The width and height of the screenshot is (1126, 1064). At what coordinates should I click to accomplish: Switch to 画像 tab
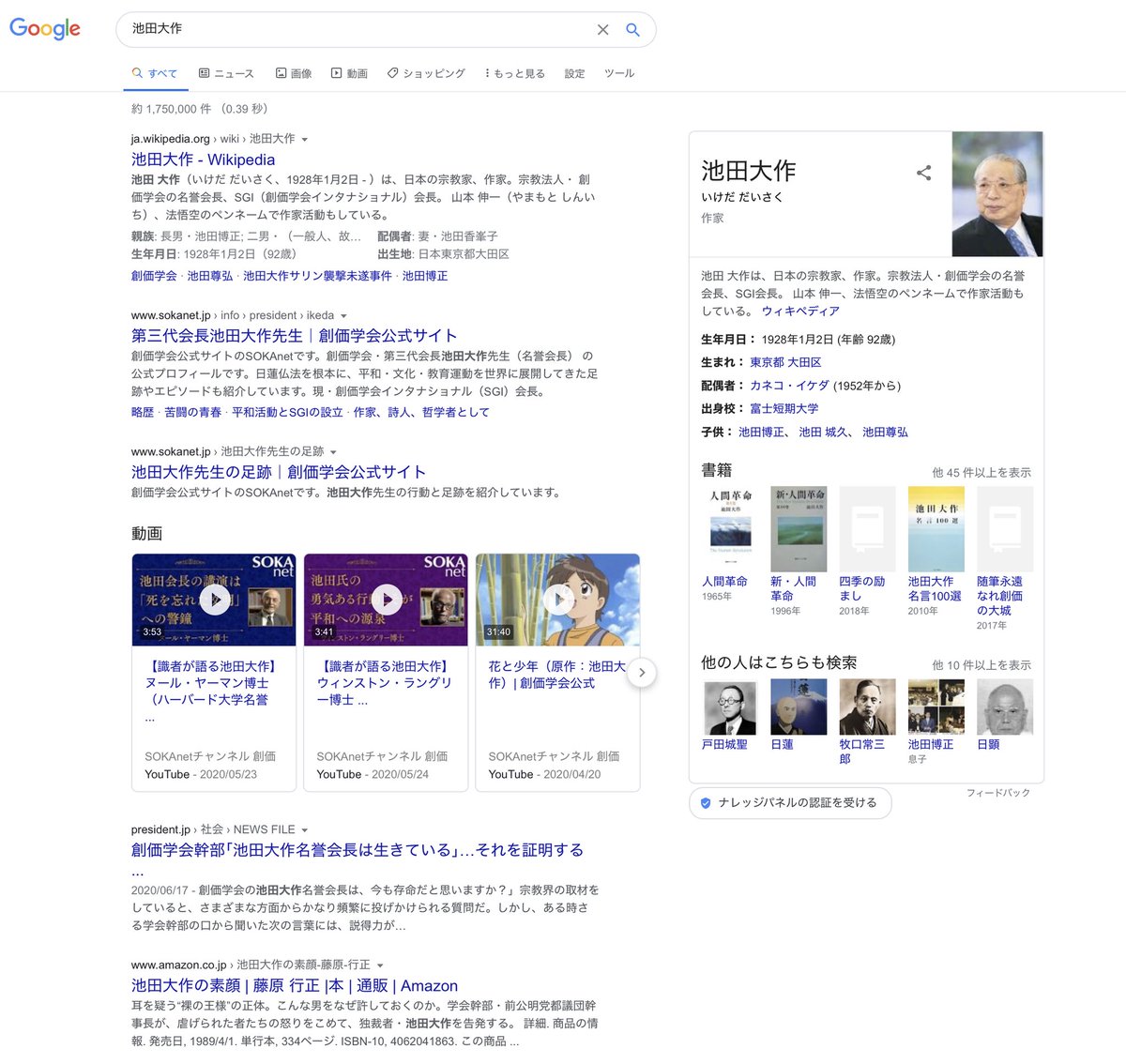point(294,73)
